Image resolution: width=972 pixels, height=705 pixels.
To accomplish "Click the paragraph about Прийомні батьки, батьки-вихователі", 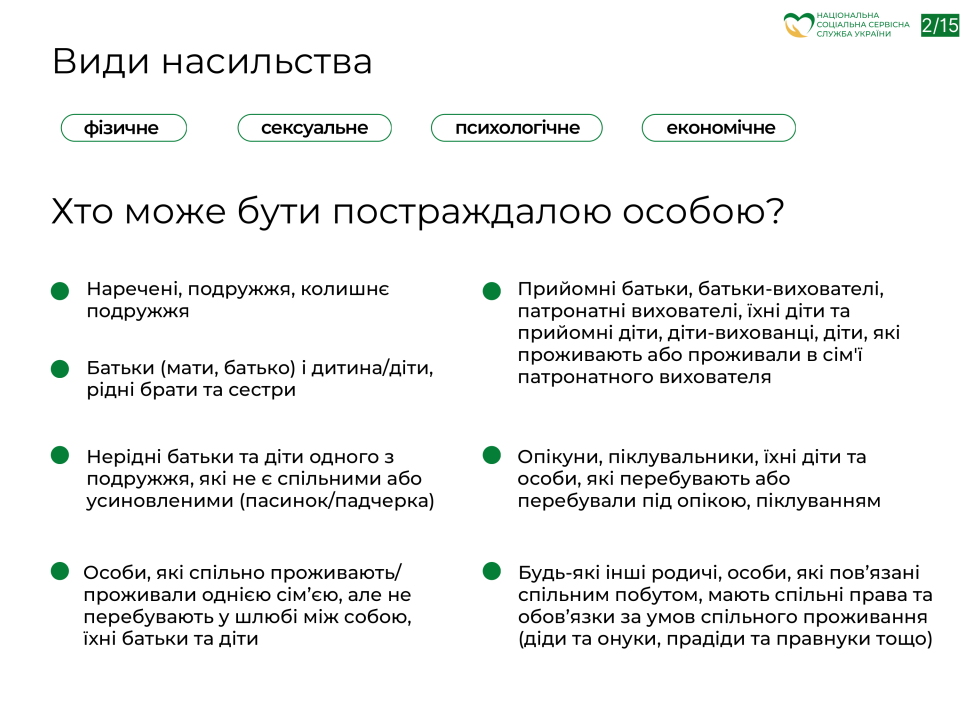I will click(709, 333).
